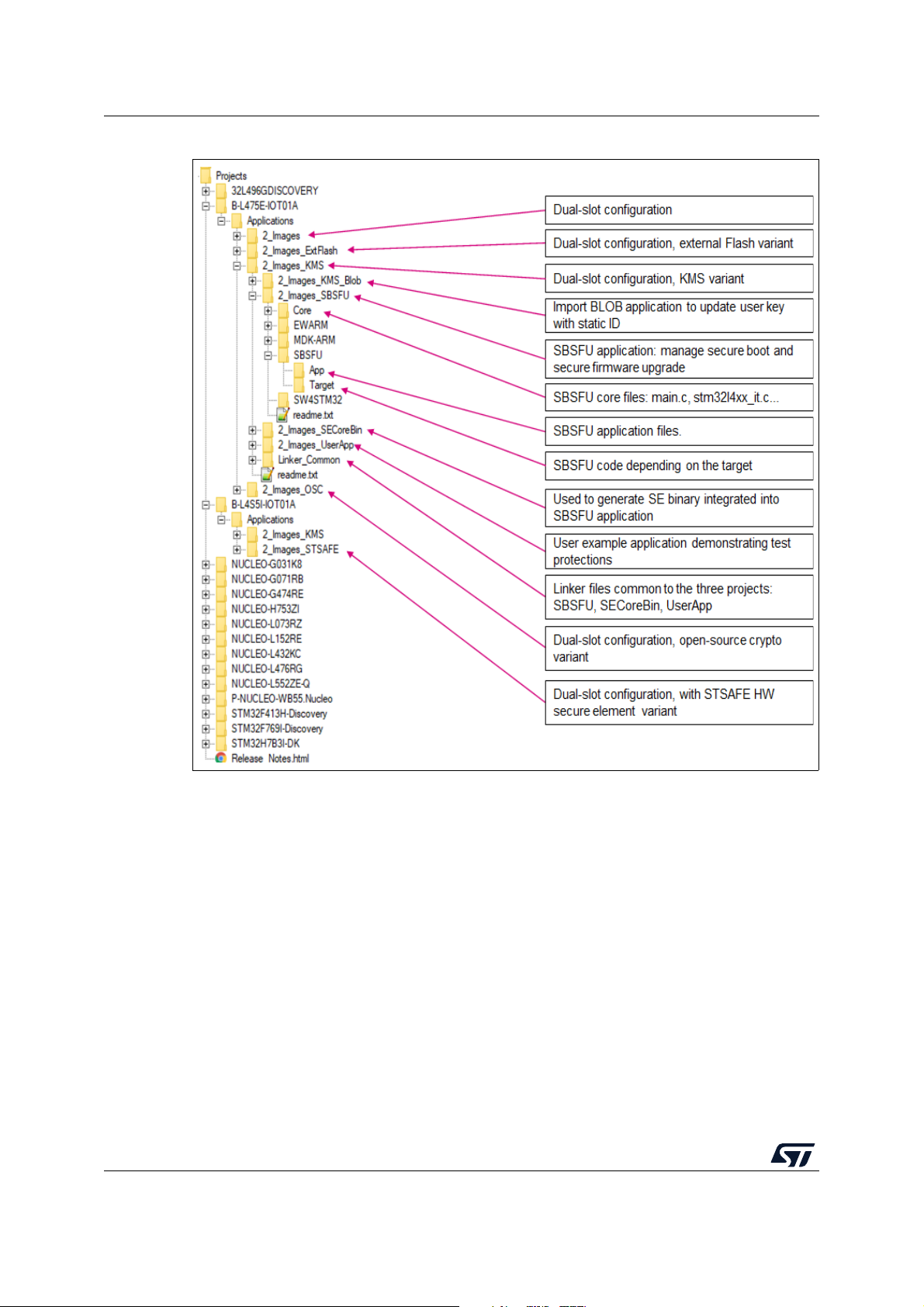Select the NUCLEO-G474RE label
The width and height of the screenshot is (924, 1307).
pos(268,594)
